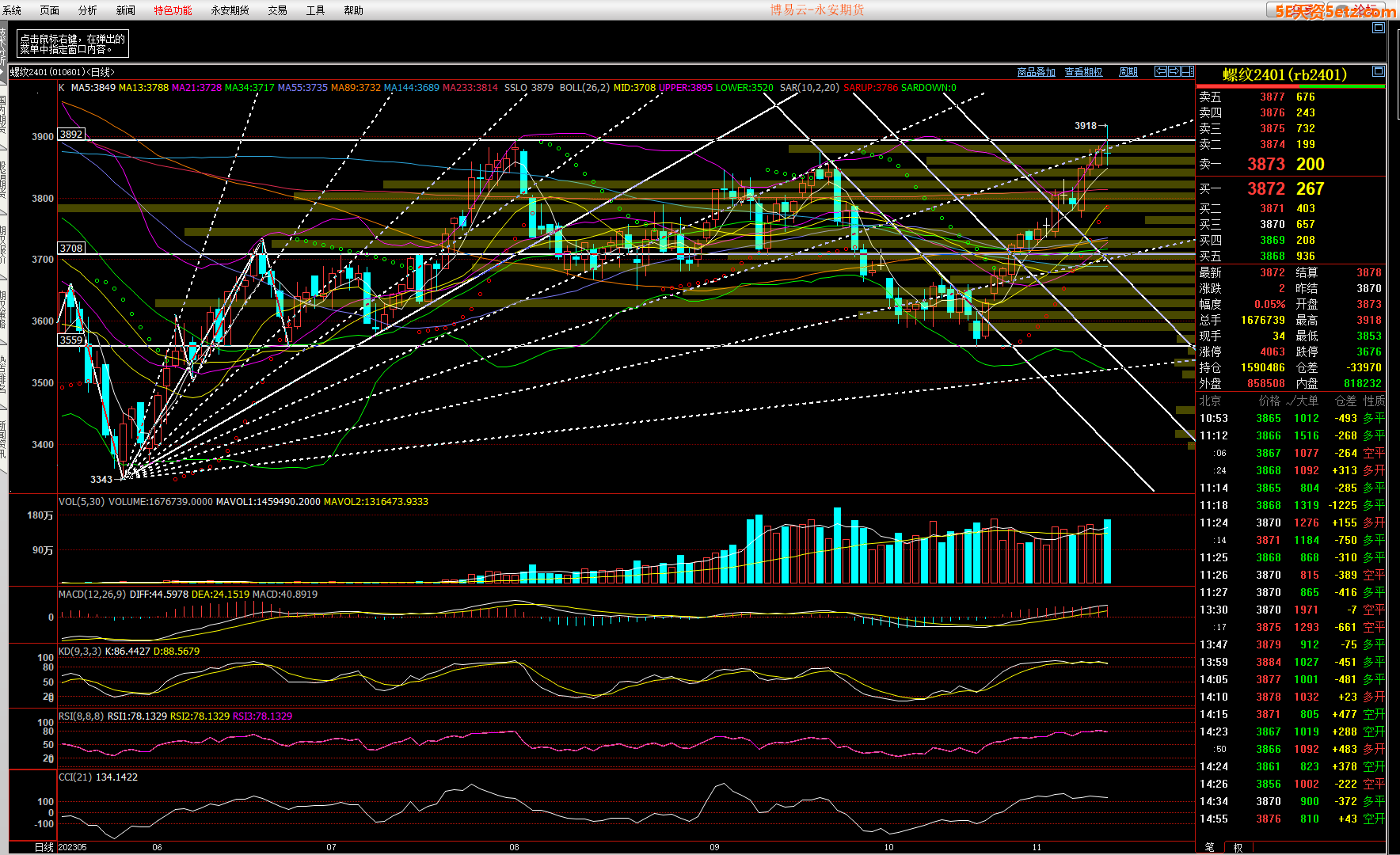Viewport: 1400px width, 855px height.
Task: Click the 卖五 price 3877
Action: coord(1273,97)
